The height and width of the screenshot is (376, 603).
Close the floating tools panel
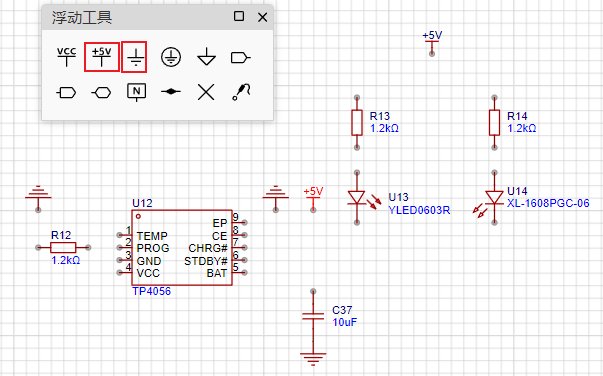click(263, 17)
